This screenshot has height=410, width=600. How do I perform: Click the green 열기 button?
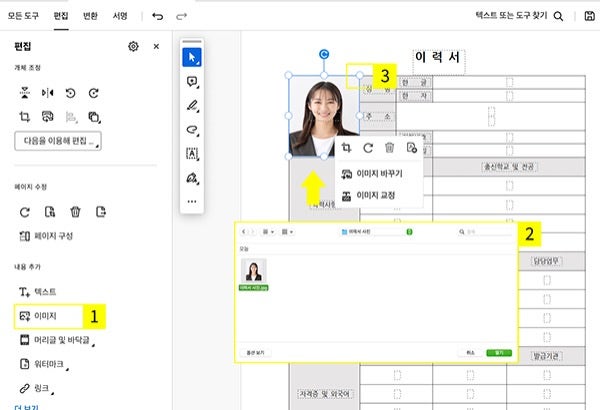point(499,353)
